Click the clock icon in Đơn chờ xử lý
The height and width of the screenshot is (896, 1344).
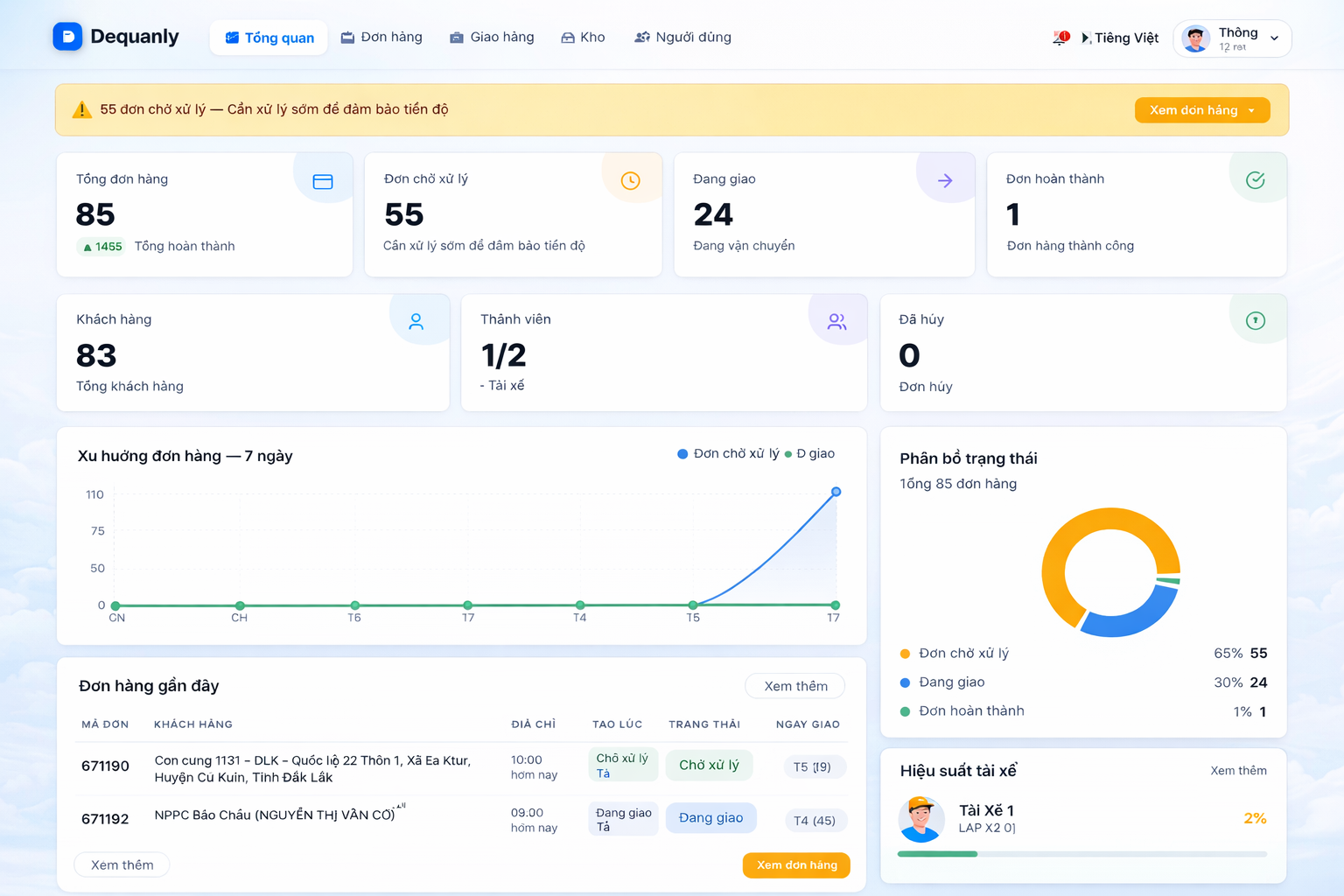(x=631, y=180)
